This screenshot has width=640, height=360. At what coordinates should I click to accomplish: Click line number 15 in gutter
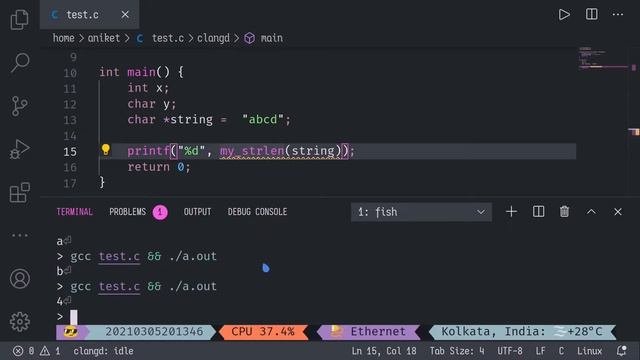point(70,151)
